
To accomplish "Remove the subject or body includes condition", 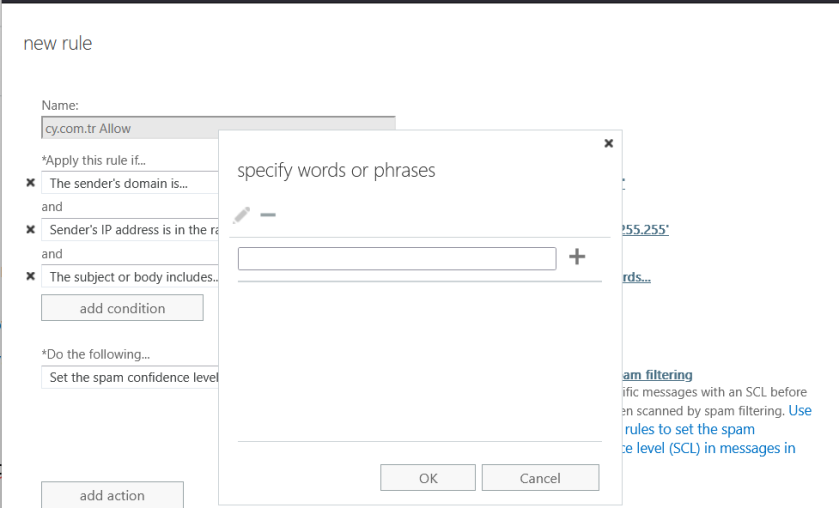I will coord(30,277).
